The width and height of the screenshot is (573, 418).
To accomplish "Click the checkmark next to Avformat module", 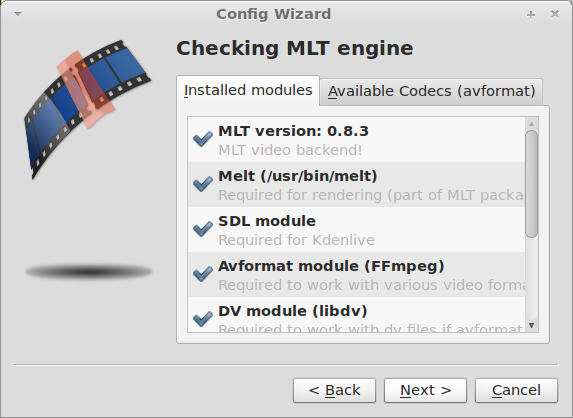I will [203, 274].
